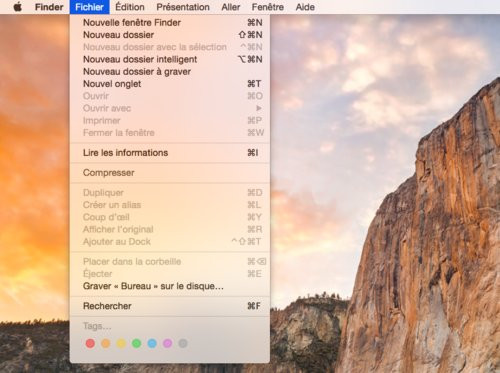
Task: Open the Apple menu icon
Action: tap(18, 7)
